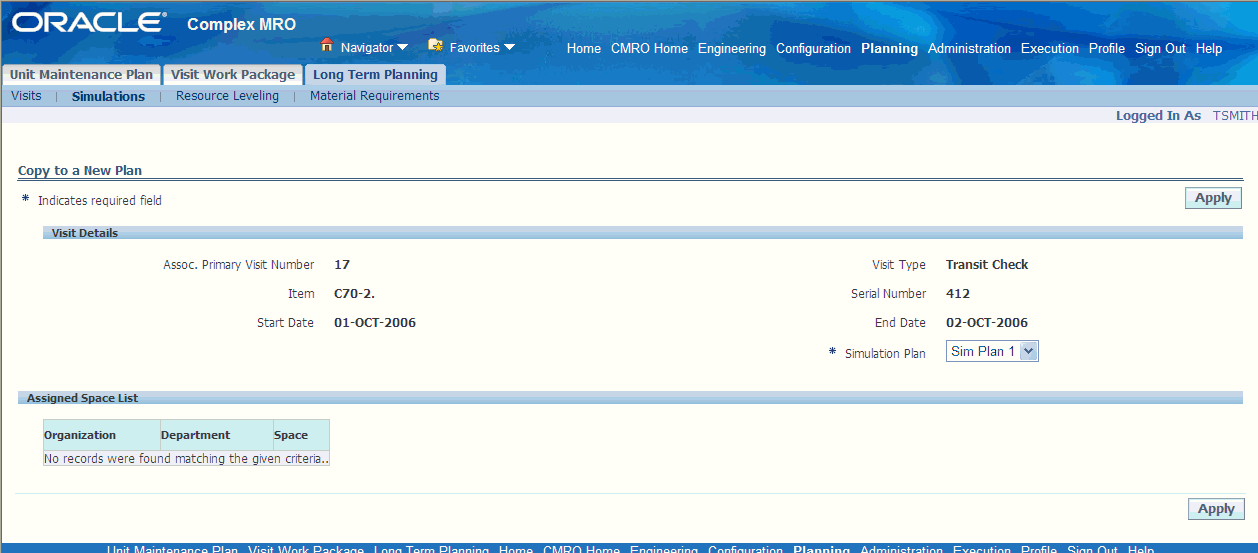Click the serial number 412

[958, 294]
